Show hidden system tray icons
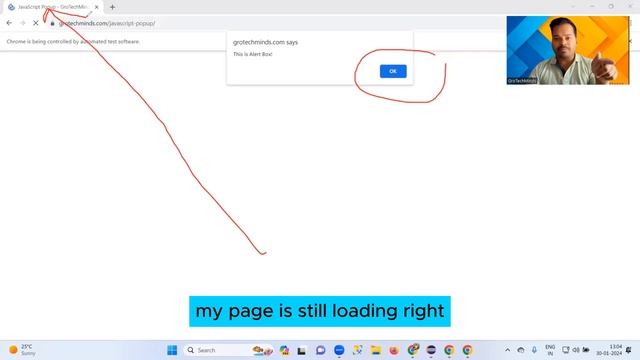This screenshot has width=640, height=360. tap(507, 350)
